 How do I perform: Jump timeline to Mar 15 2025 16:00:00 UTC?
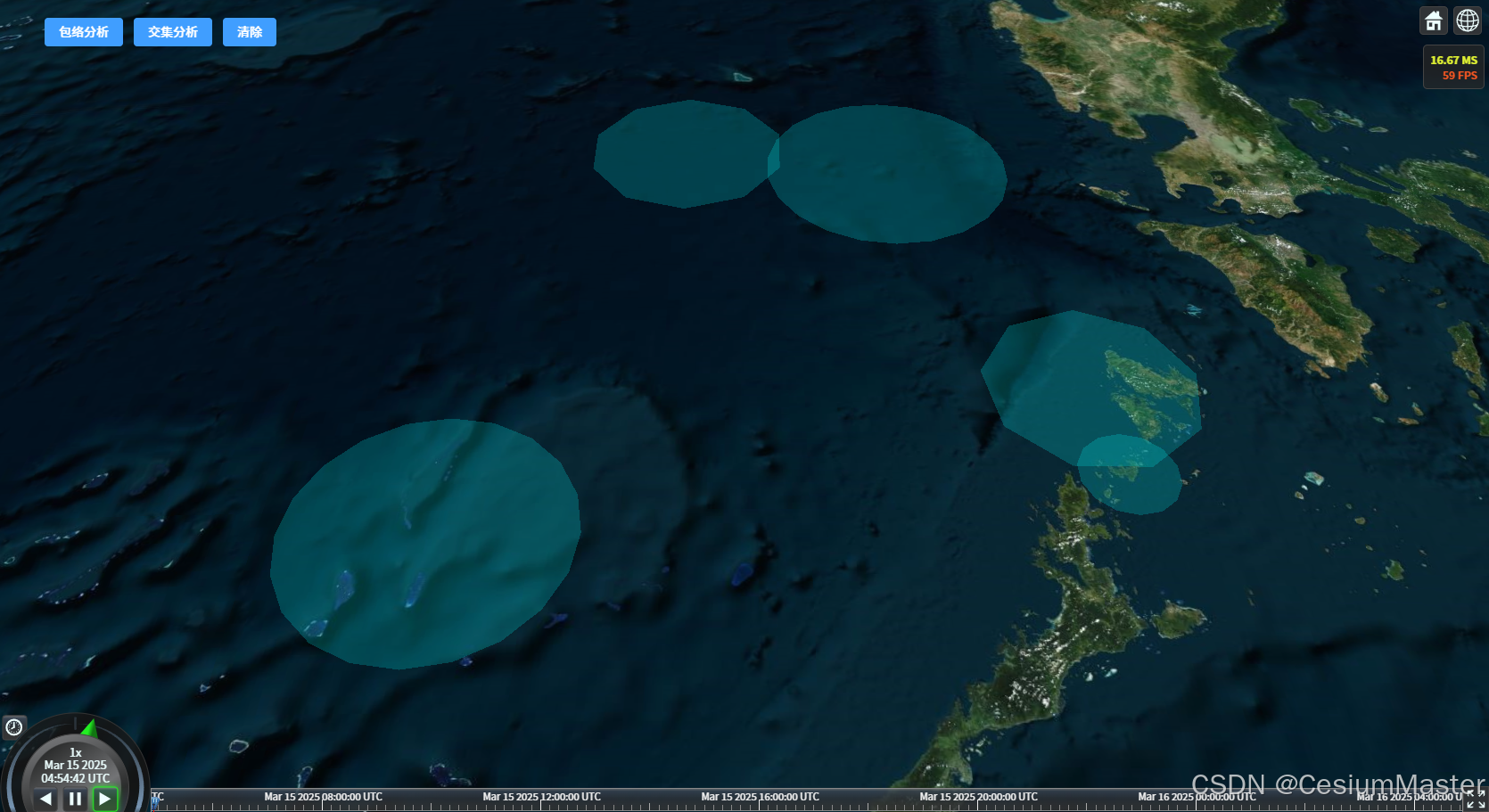761,797
